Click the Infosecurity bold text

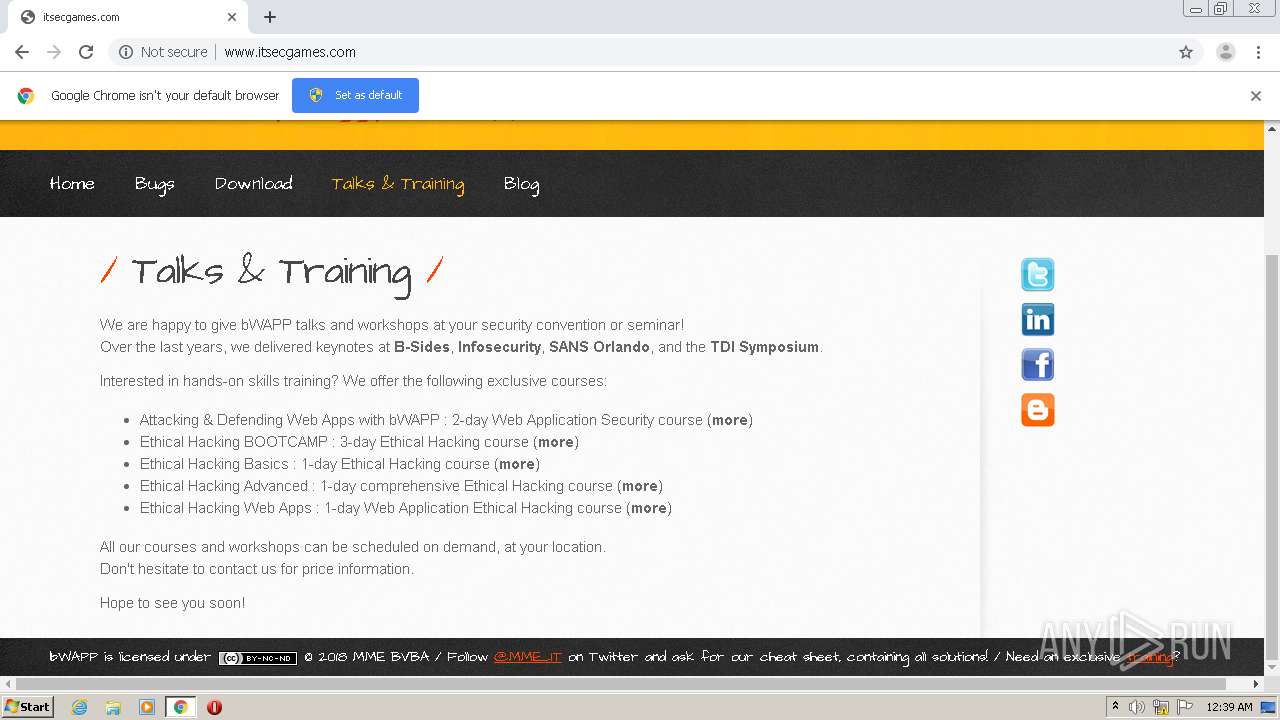point(500,347)
